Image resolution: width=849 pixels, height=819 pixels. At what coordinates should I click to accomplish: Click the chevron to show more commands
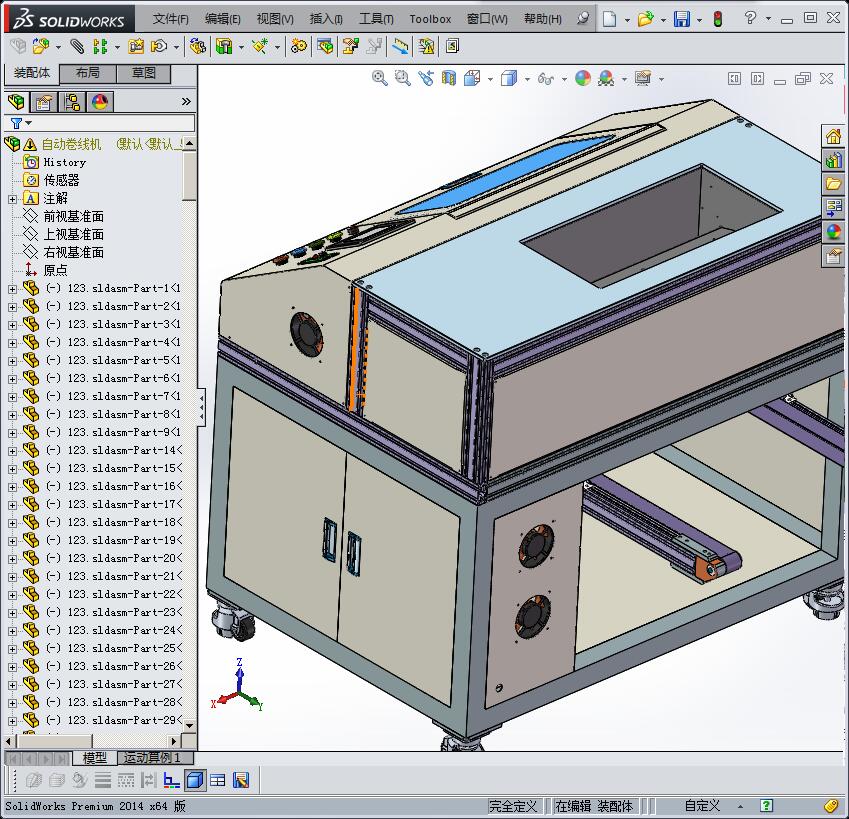click(x=185, y=100)
